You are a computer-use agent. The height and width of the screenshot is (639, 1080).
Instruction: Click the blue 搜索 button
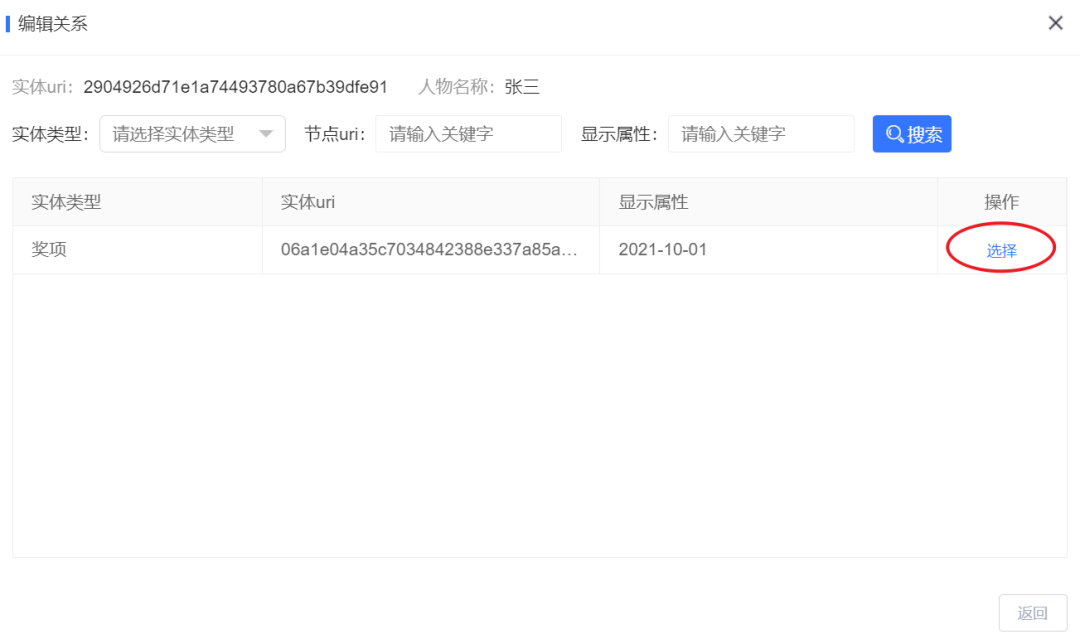point(911,133)
